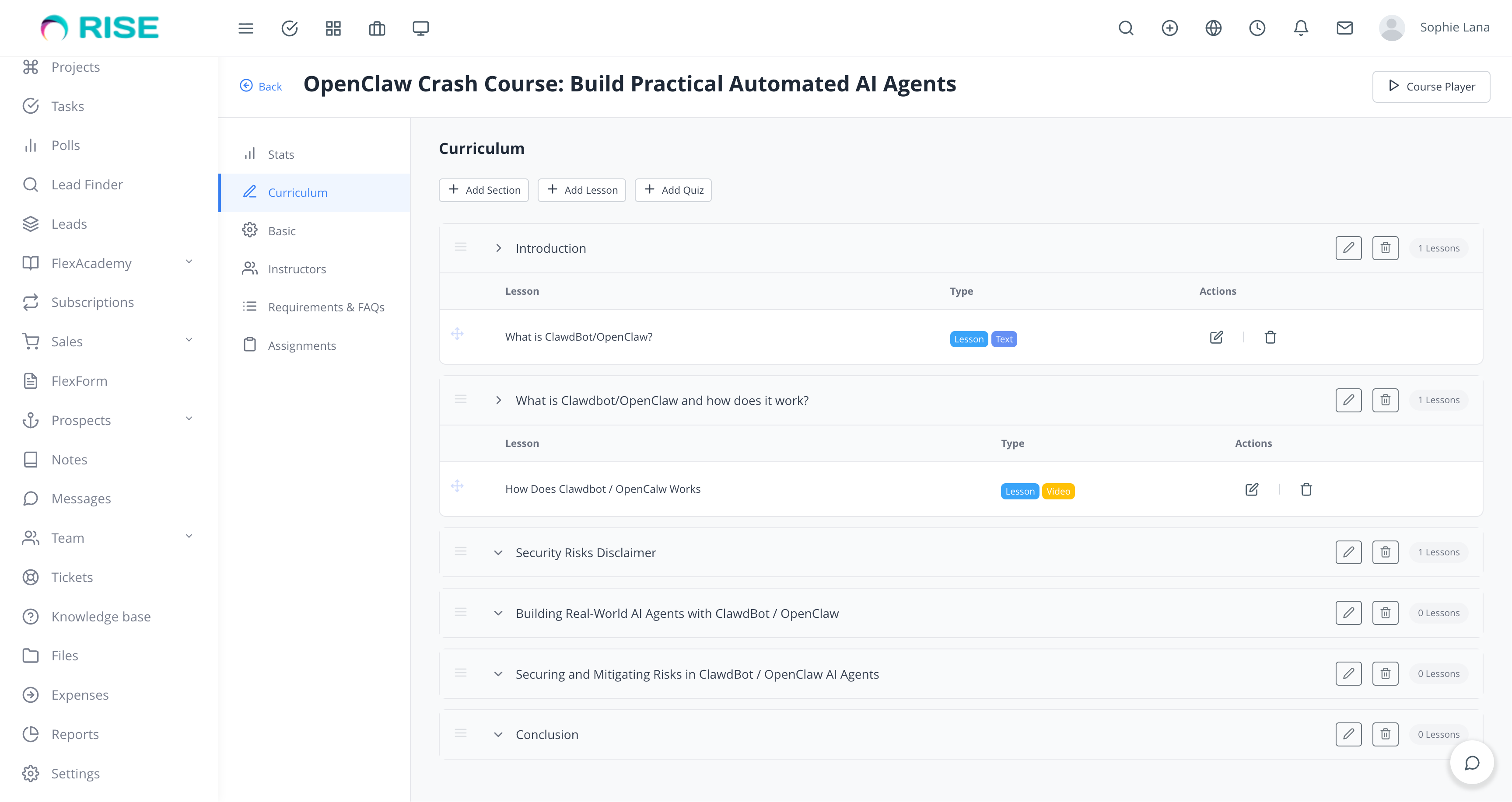Delete the Introduction section with trash icon
Screen dimensions: 1512x802
click(x=1385, y=248)
